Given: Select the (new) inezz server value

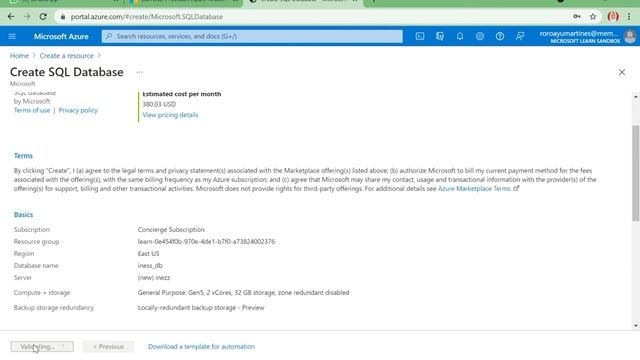Looking at the screenshot, I should point(154,278).
